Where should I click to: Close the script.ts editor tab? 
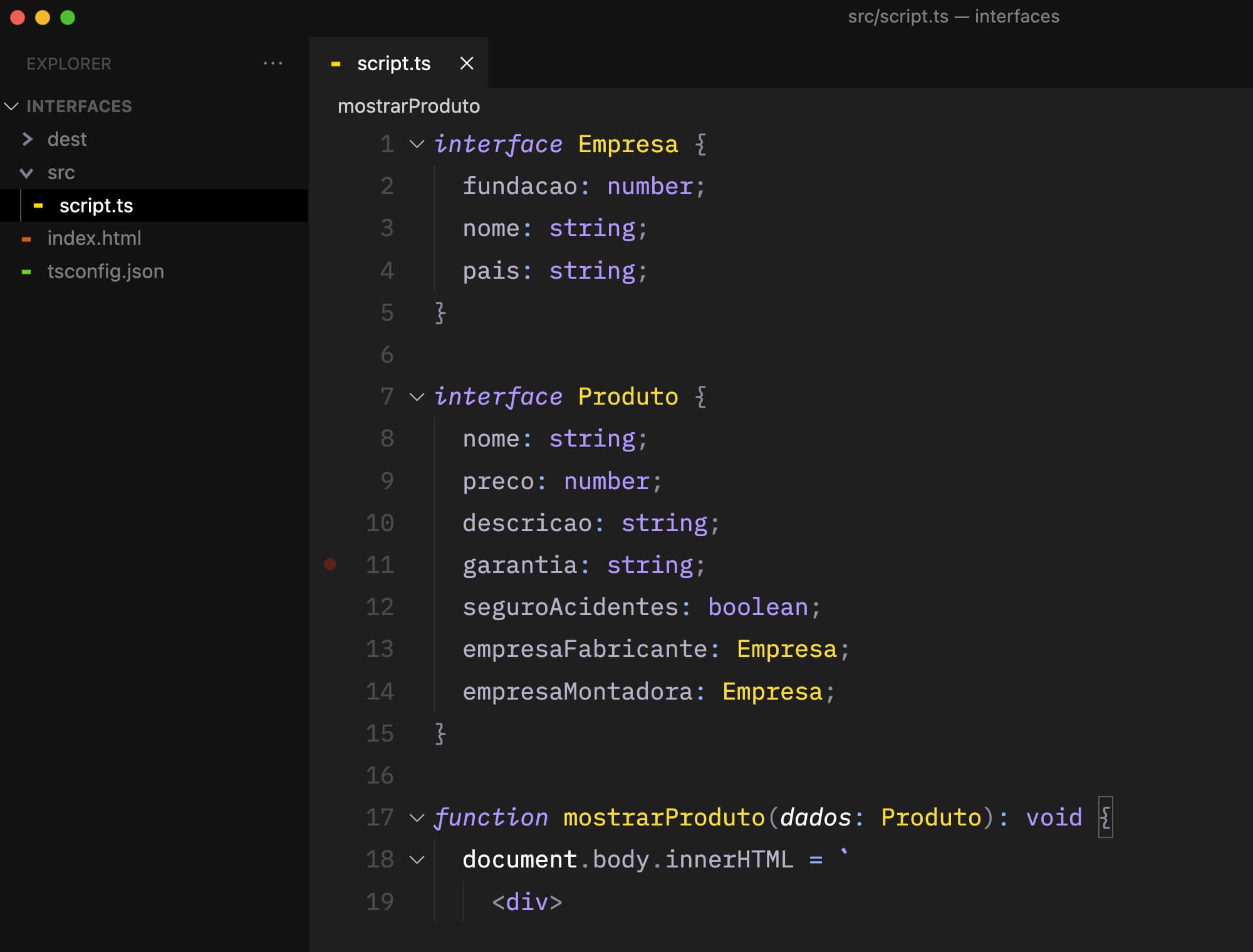(466, 63)
